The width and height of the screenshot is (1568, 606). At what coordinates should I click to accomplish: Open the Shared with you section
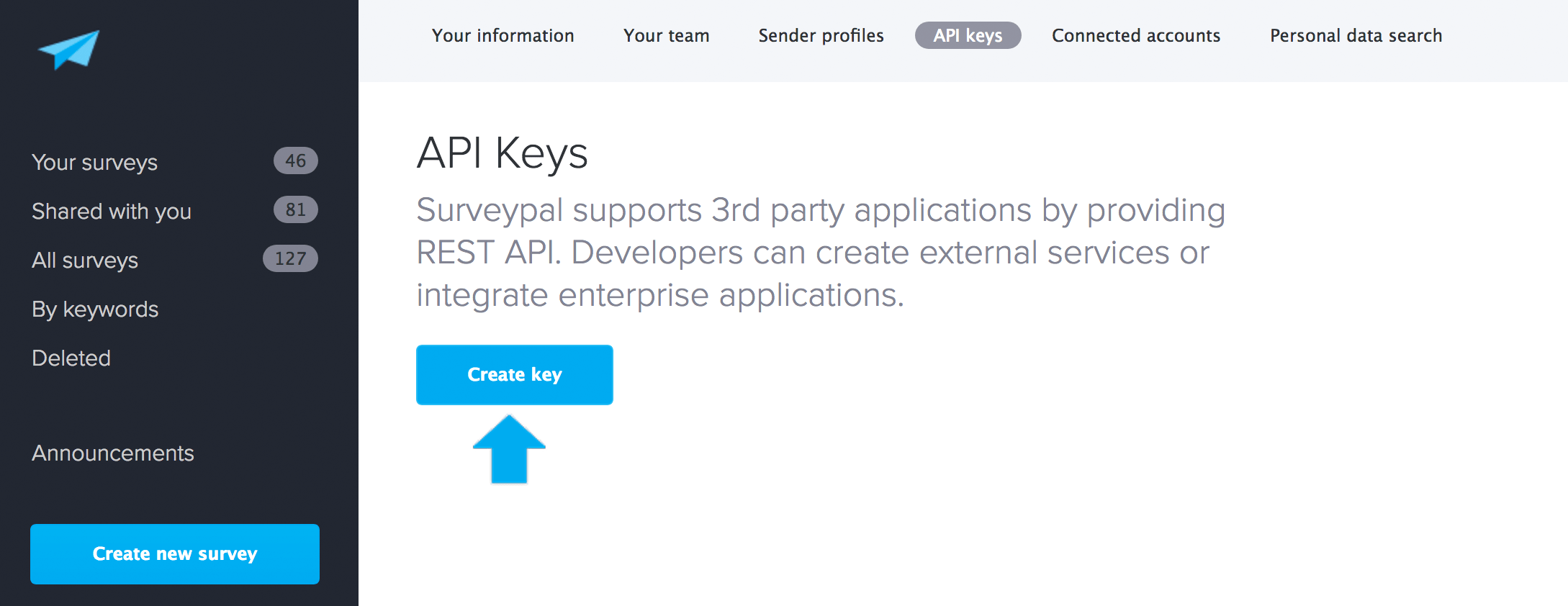[x=112, y=211]
